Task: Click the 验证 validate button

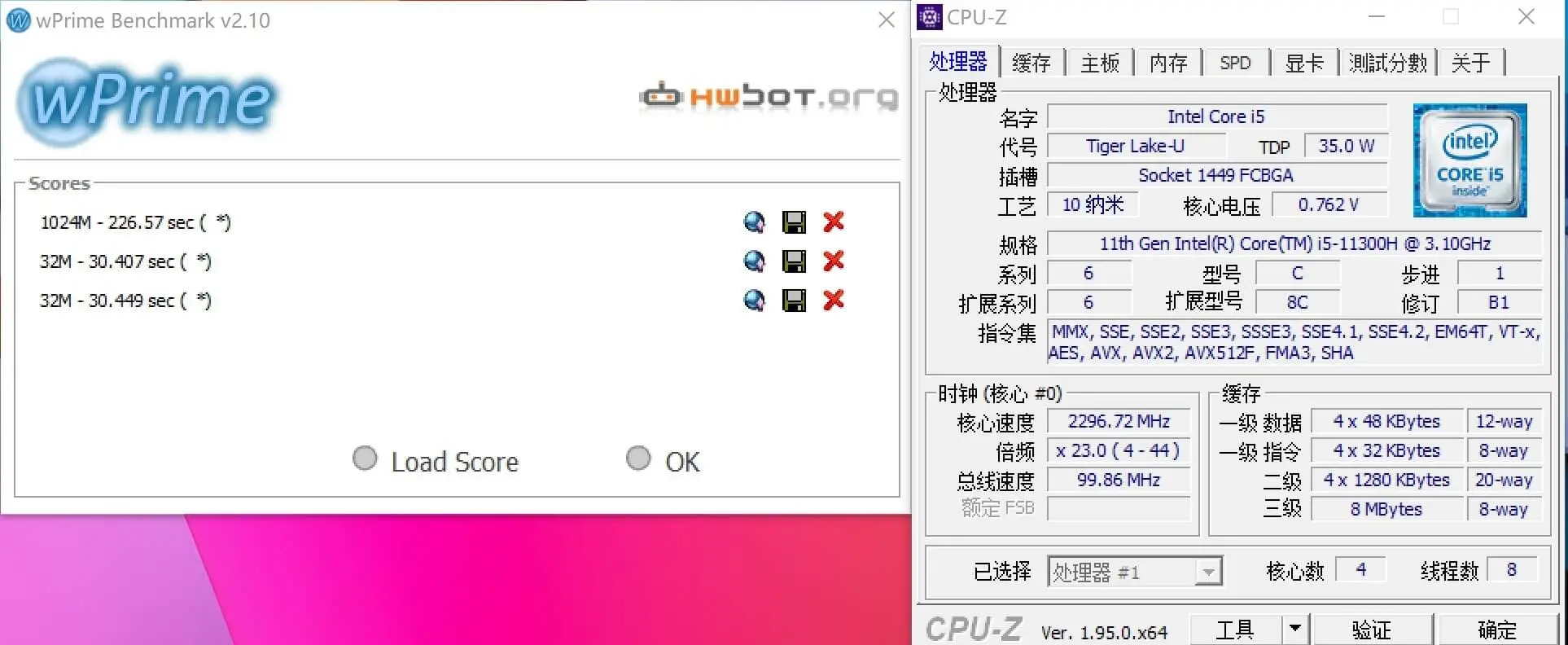Action: tap(1373, 630)
